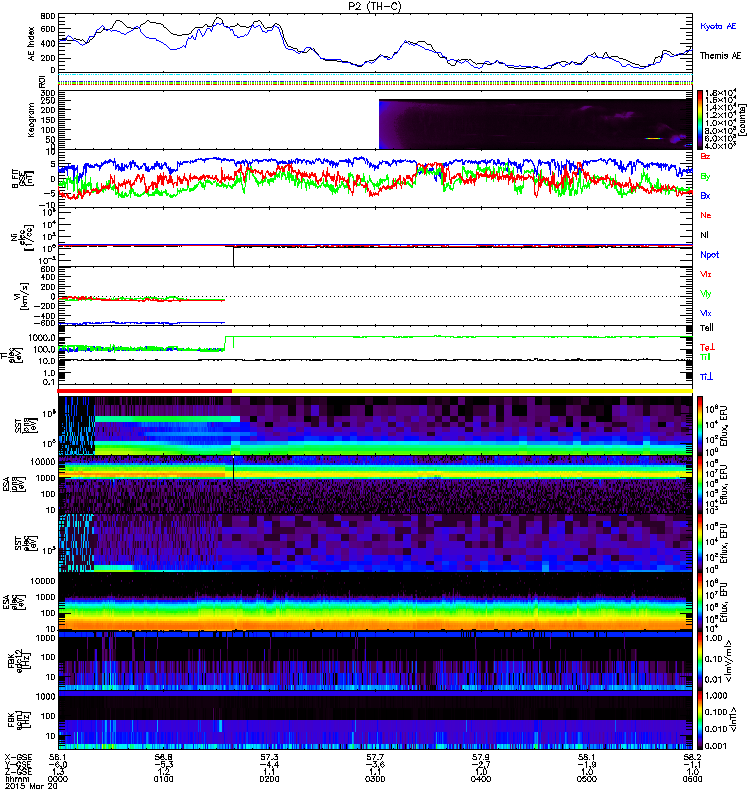This screenshot has width=750, height=800.
Task: Click the B_FIT GSE [nT] axis label
Action: pos(23,179)
